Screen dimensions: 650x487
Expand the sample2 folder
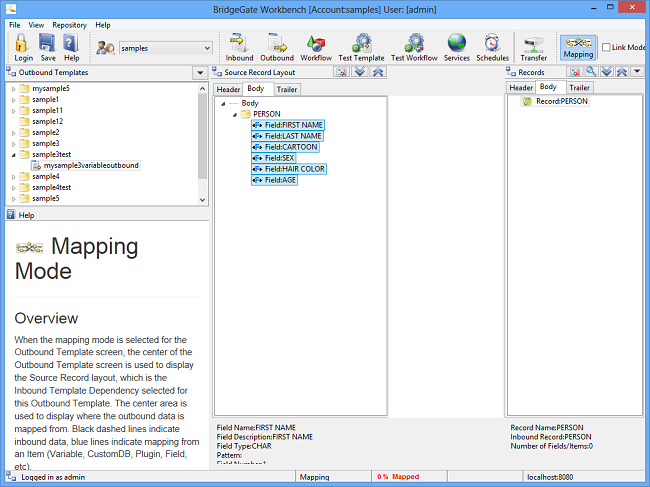click(x=13, y=133)
